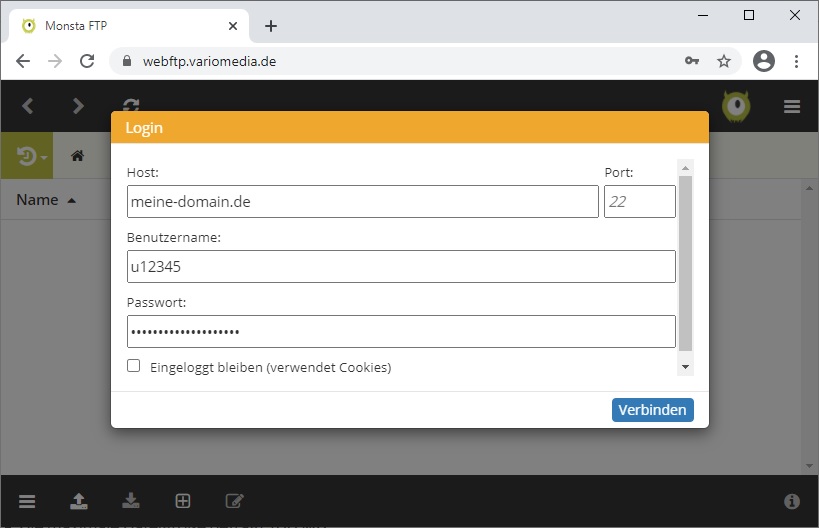The height and width of the screenshot is (528, 819).
Task: Open a new browser tab
Action: (270, 26)
